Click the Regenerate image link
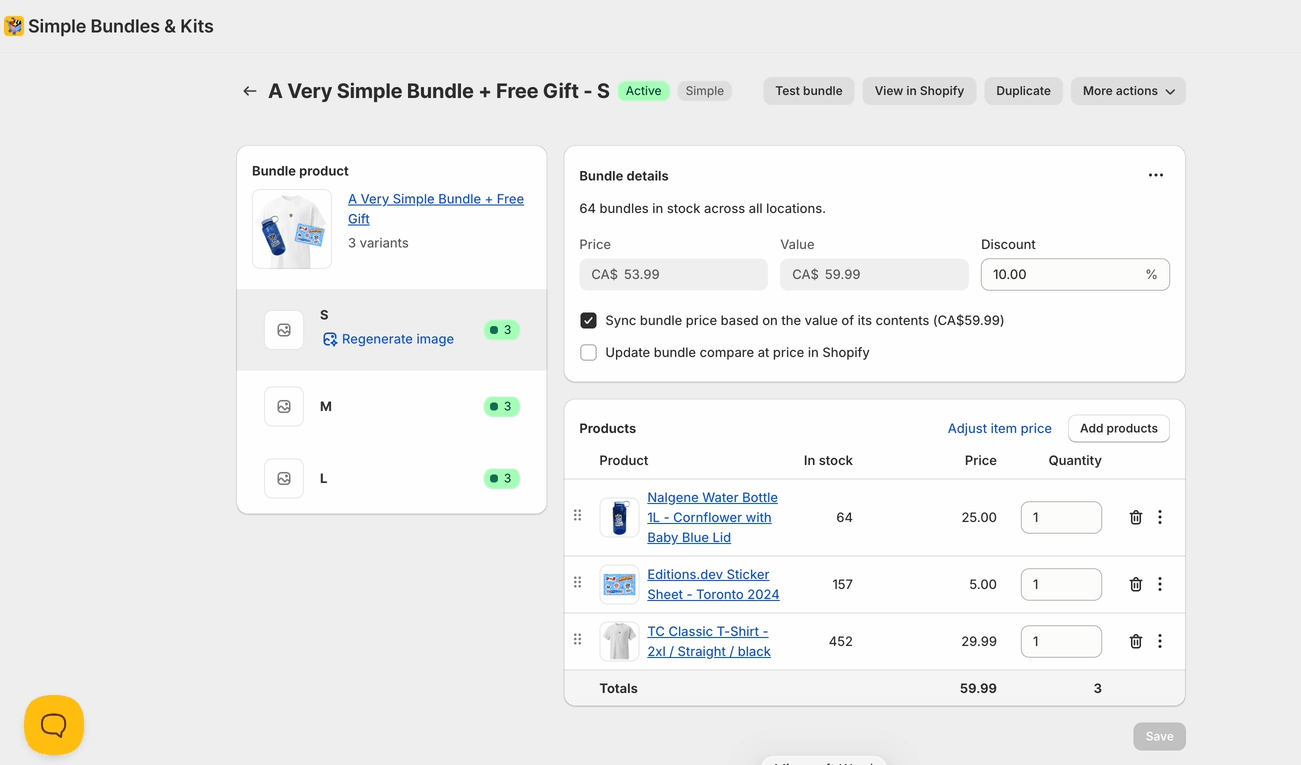The width and height of the screenshot is (1301, 765). (x=398, y=339)
